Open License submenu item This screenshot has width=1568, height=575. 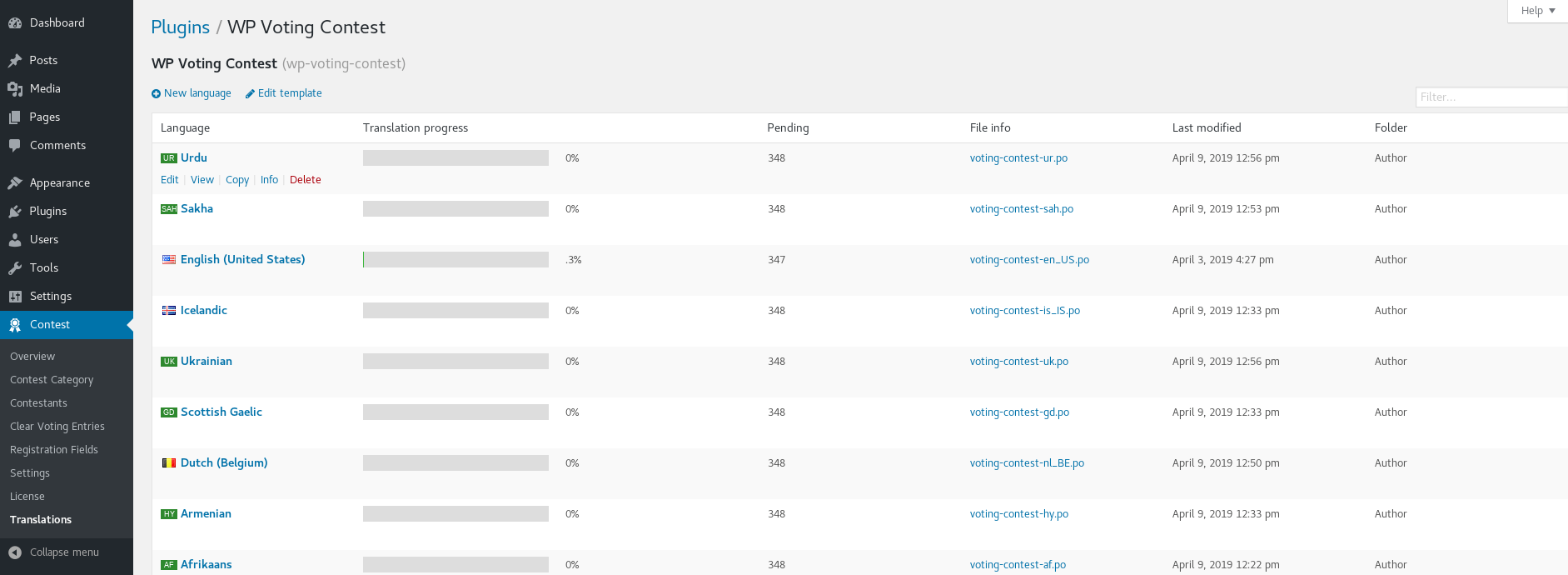27,497
